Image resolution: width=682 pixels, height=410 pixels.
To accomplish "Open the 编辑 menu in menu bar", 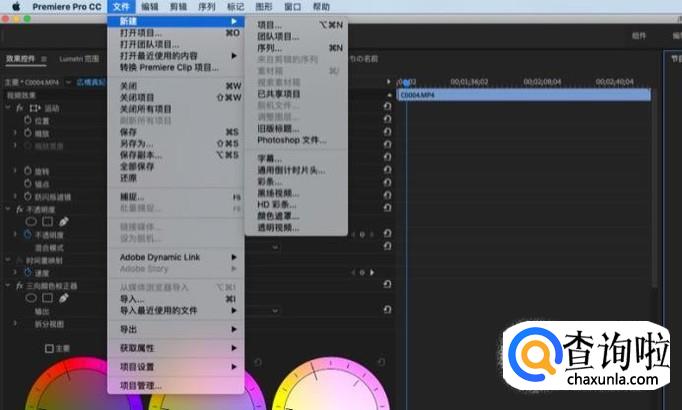I will (149, 6).
